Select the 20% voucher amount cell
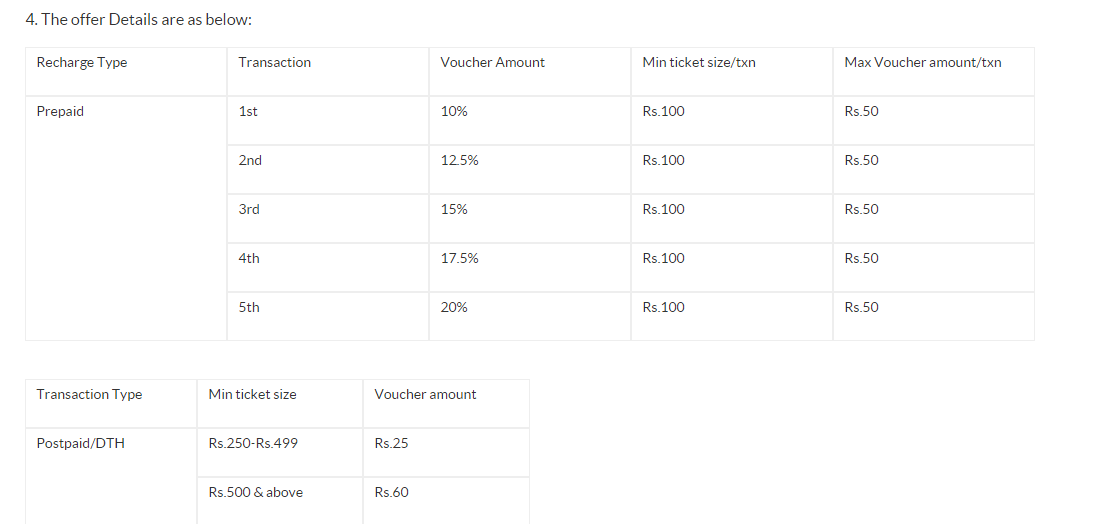 pos(454,308)
